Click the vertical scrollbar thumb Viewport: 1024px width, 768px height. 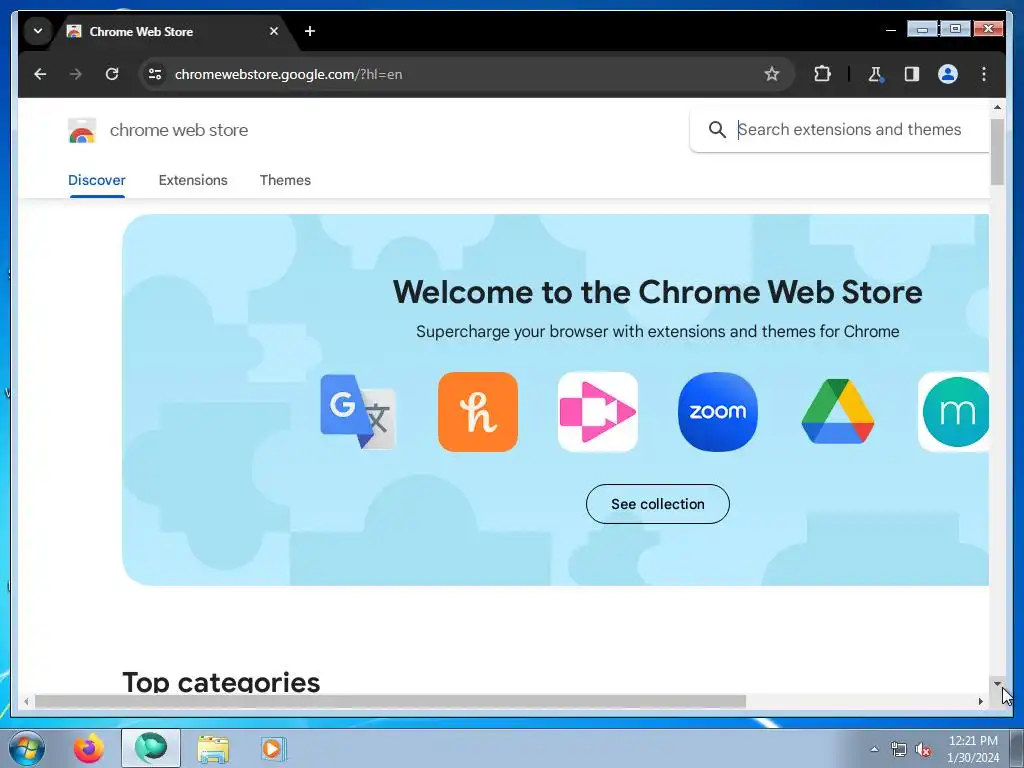coord(997,152)
